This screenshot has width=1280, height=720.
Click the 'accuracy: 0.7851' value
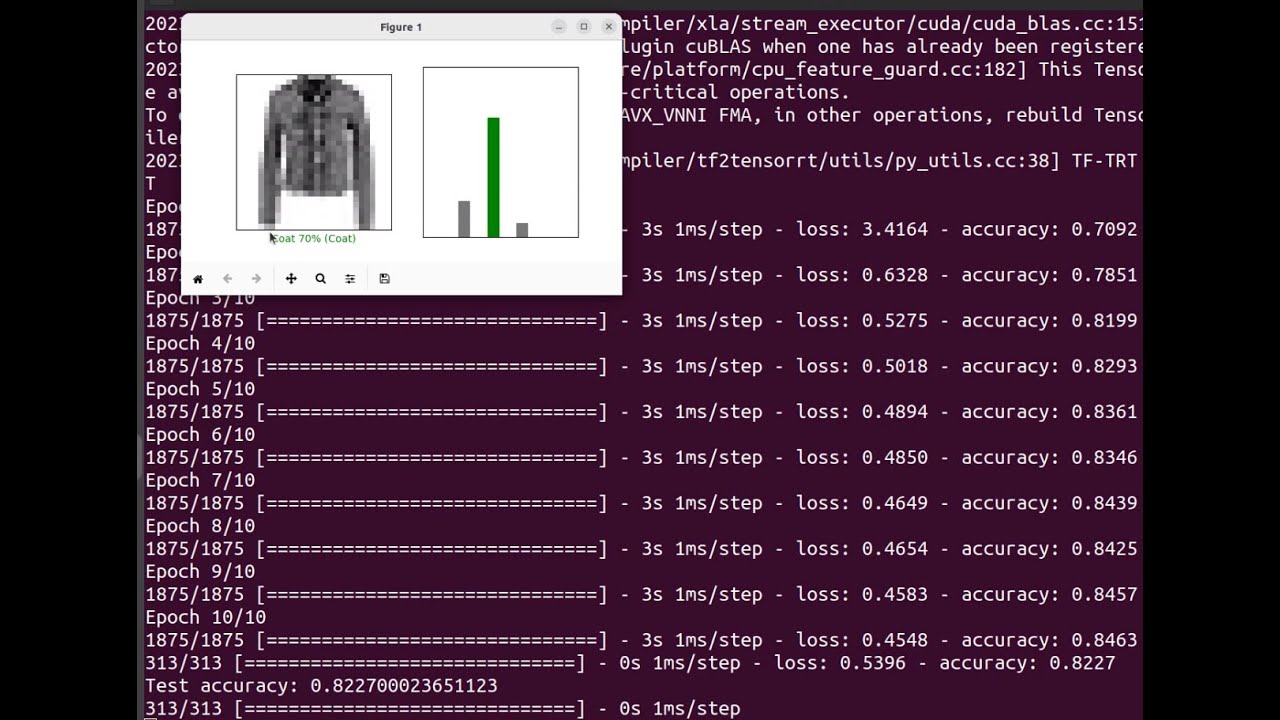(1049, 275)
